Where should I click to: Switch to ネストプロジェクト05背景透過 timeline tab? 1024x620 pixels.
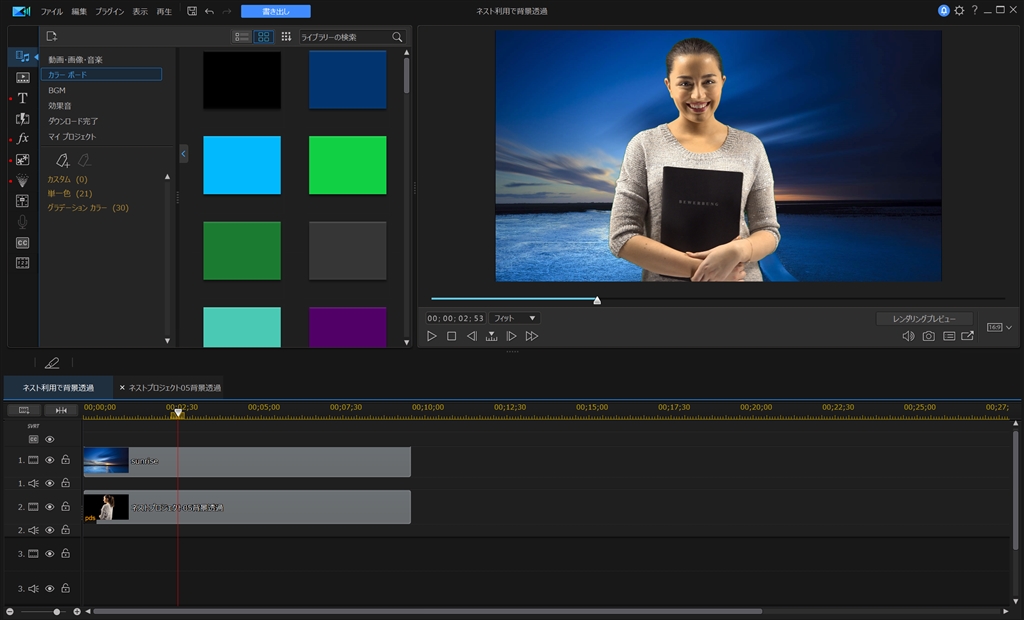pos(174,387)
